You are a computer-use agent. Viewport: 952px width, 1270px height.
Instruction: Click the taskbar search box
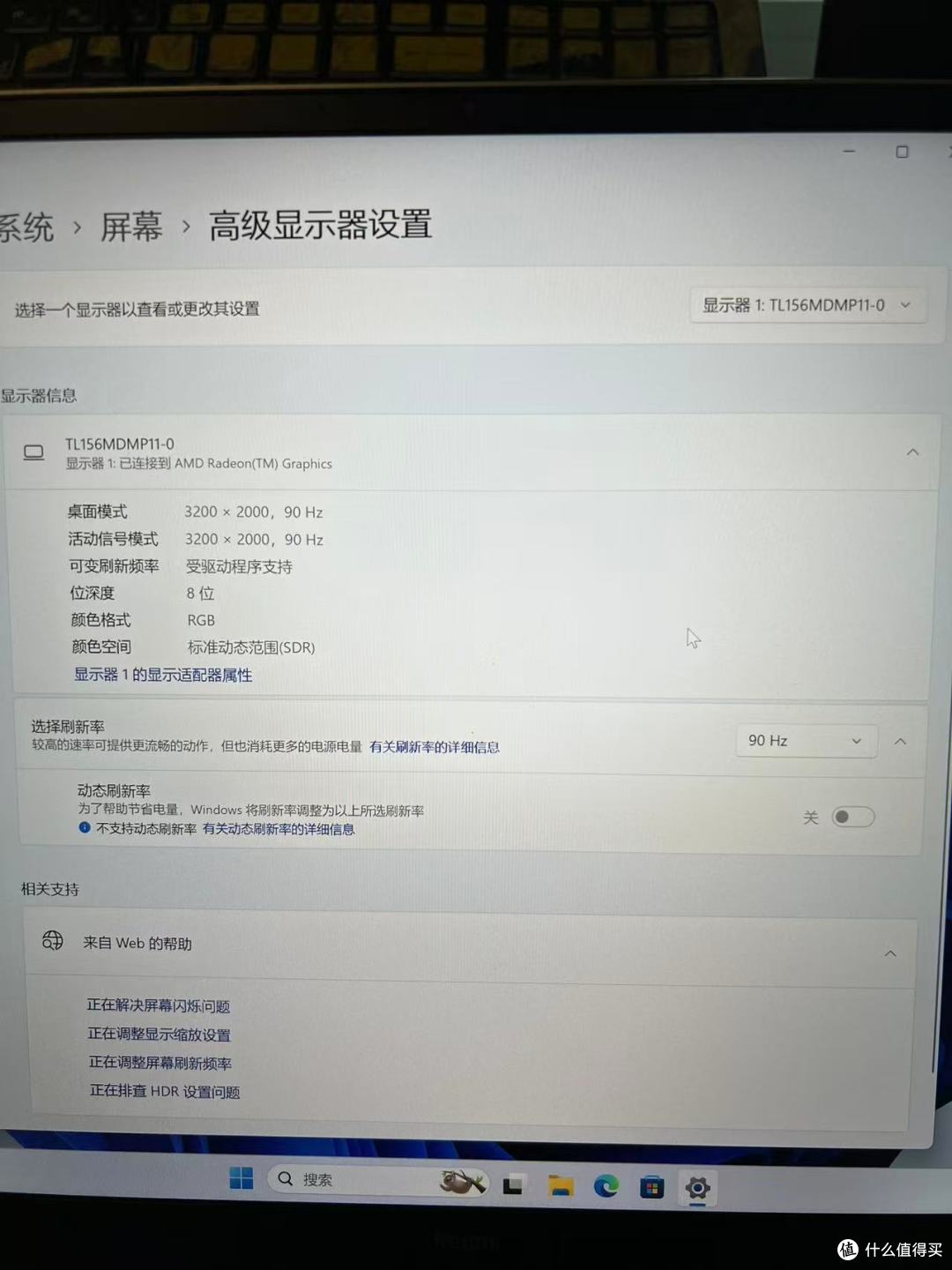[x=378, y=1180]
